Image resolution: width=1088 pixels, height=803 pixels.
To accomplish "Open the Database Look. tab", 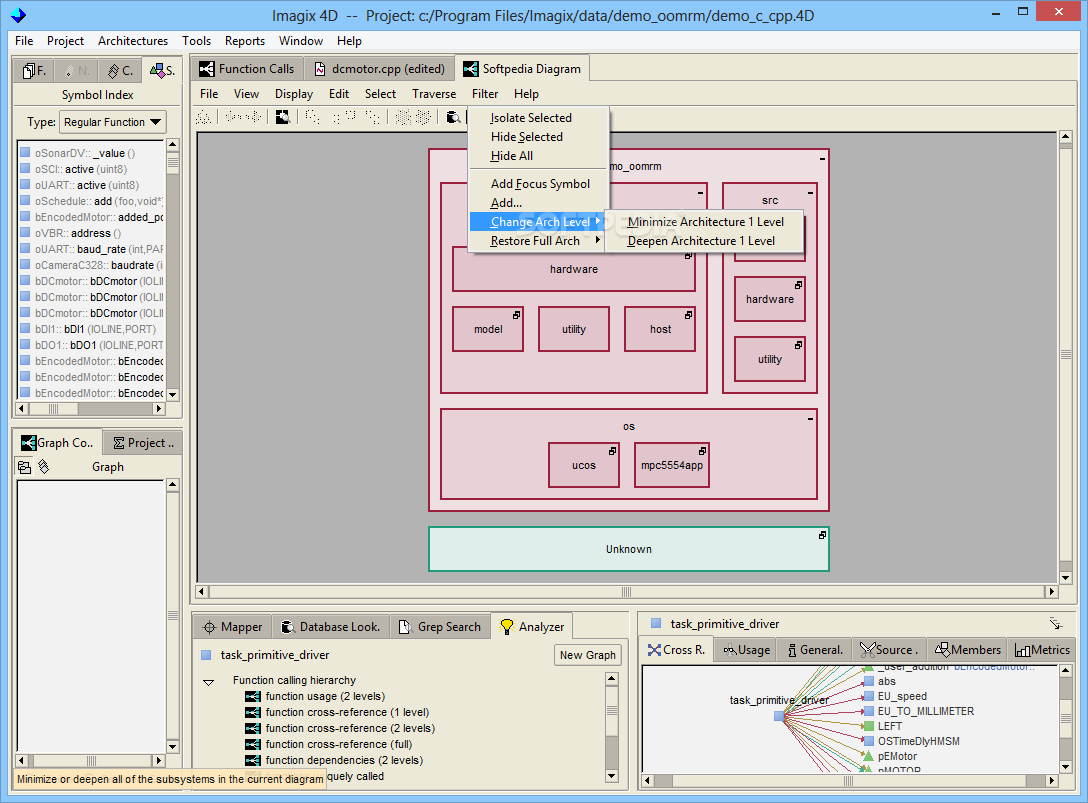I will pos(331,627).
